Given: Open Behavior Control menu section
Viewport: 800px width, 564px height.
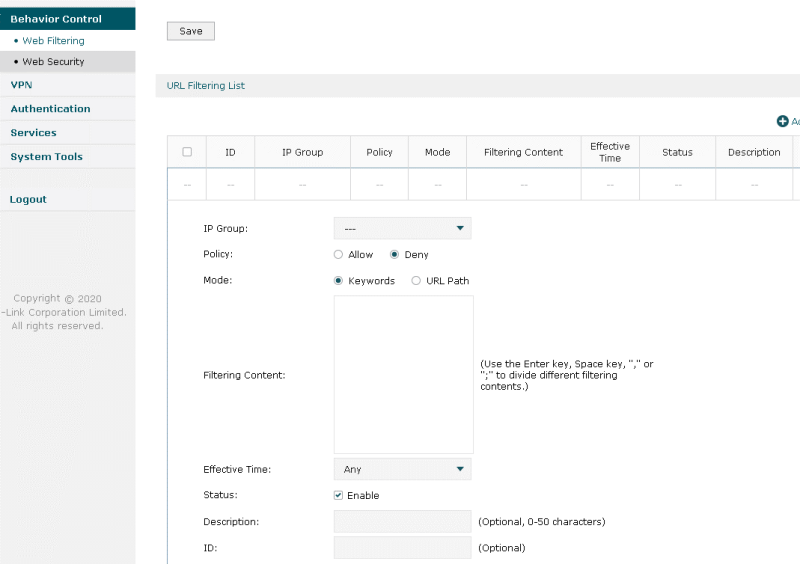Looking at the screenshot, I should (67, 19).
